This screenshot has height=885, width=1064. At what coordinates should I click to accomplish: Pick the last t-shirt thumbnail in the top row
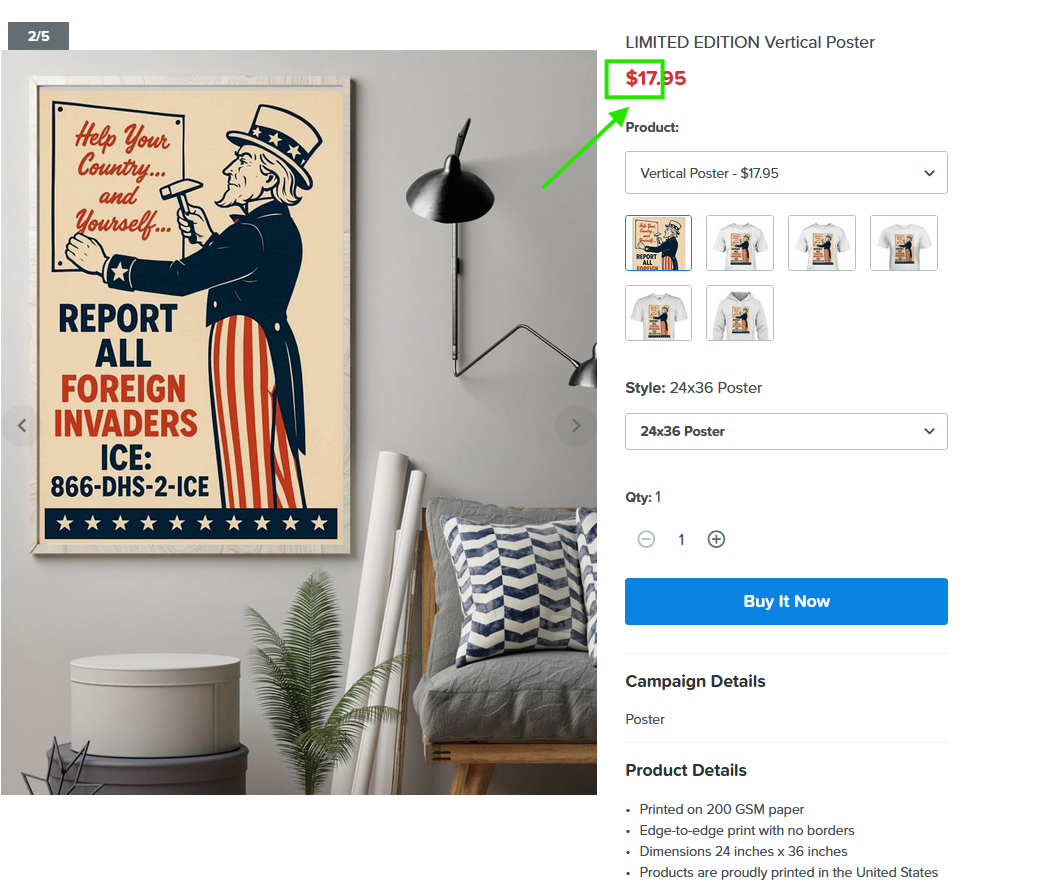[904, 243]
